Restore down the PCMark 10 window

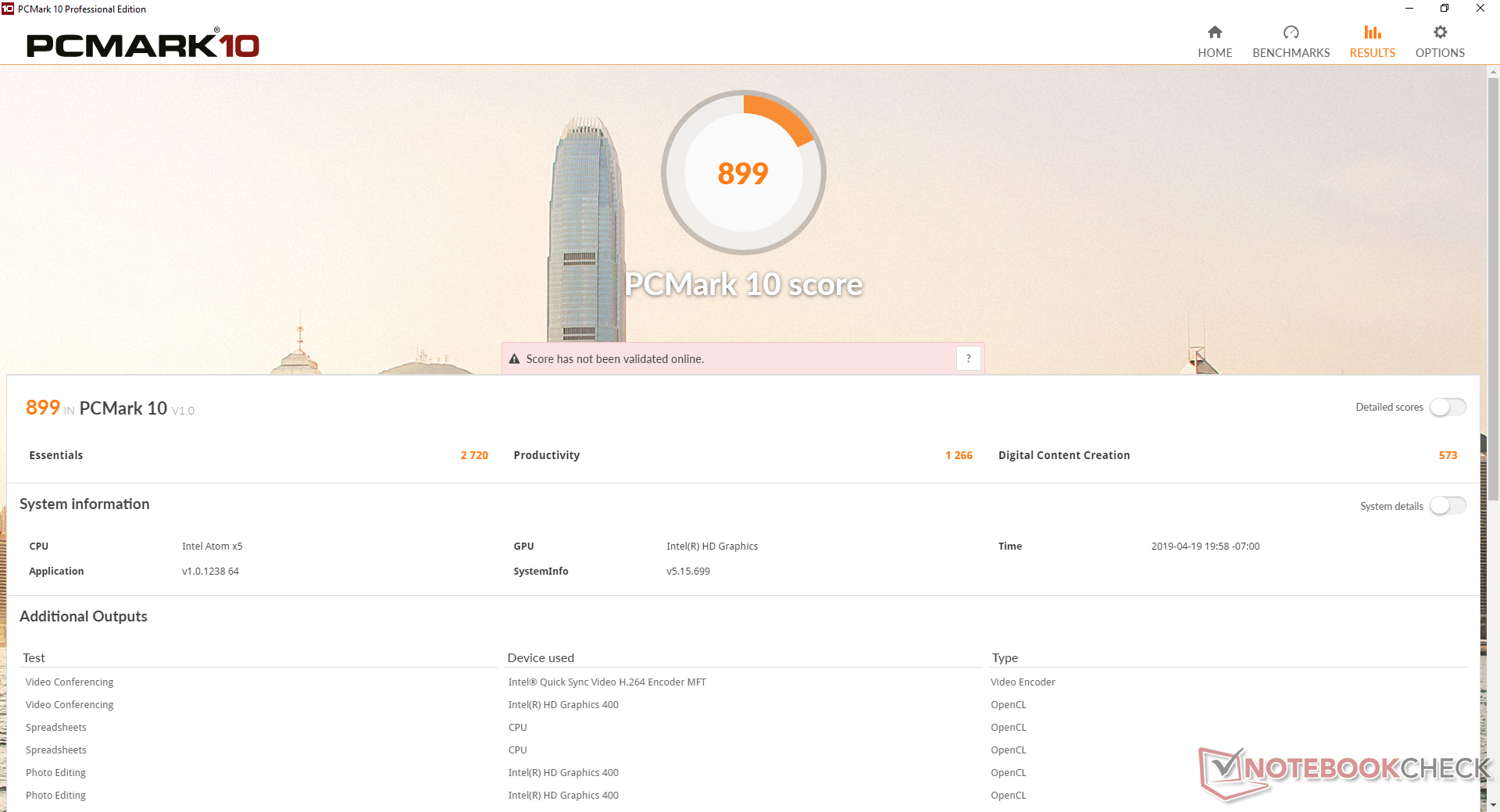pos(1445,9)
